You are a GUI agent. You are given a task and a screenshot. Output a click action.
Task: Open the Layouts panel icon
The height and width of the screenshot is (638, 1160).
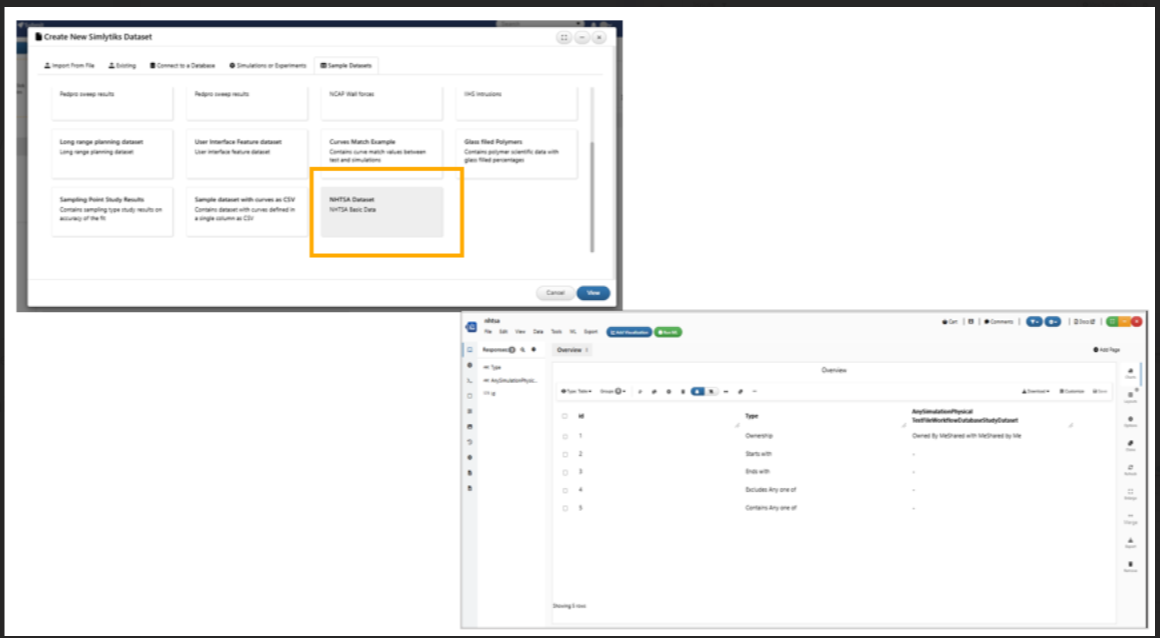pos(1130,397)
